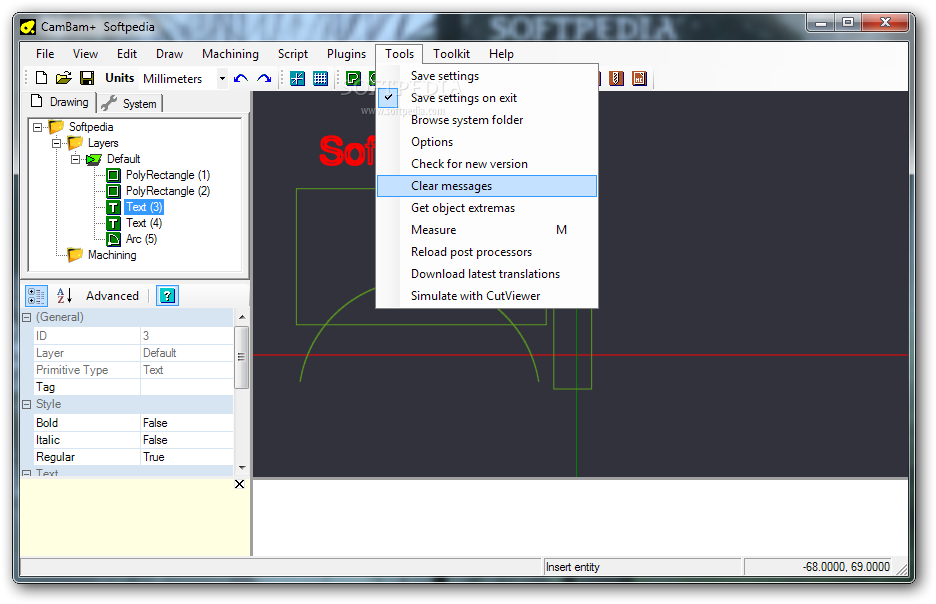
Task: Select the Text (3) tree item
Action: tap(144, 207)
